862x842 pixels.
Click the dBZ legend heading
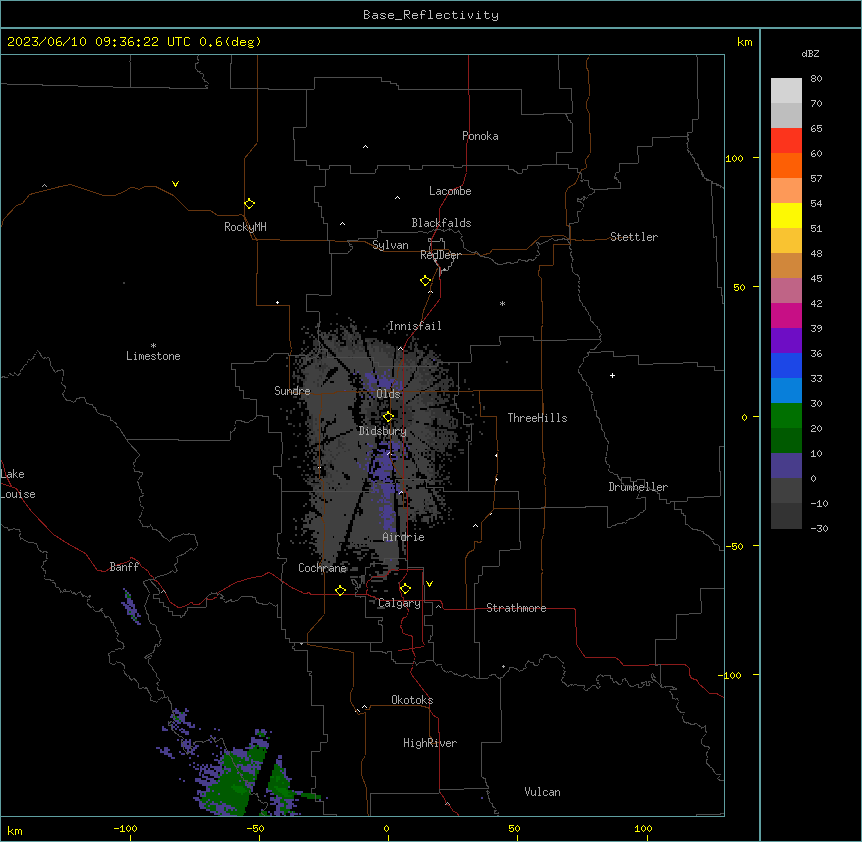point(810,53)
